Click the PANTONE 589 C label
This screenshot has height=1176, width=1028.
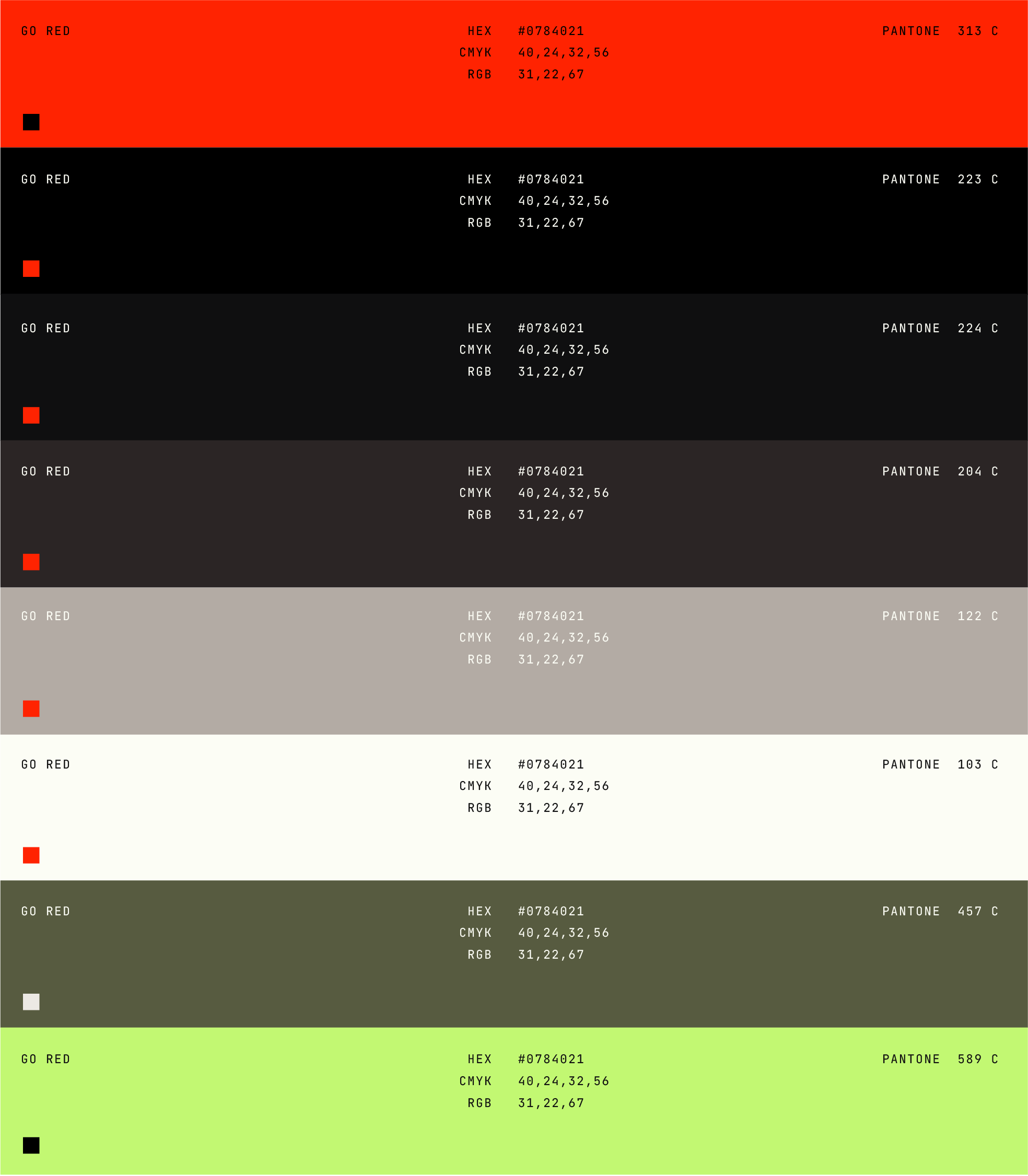click(x=940, y=1059)
